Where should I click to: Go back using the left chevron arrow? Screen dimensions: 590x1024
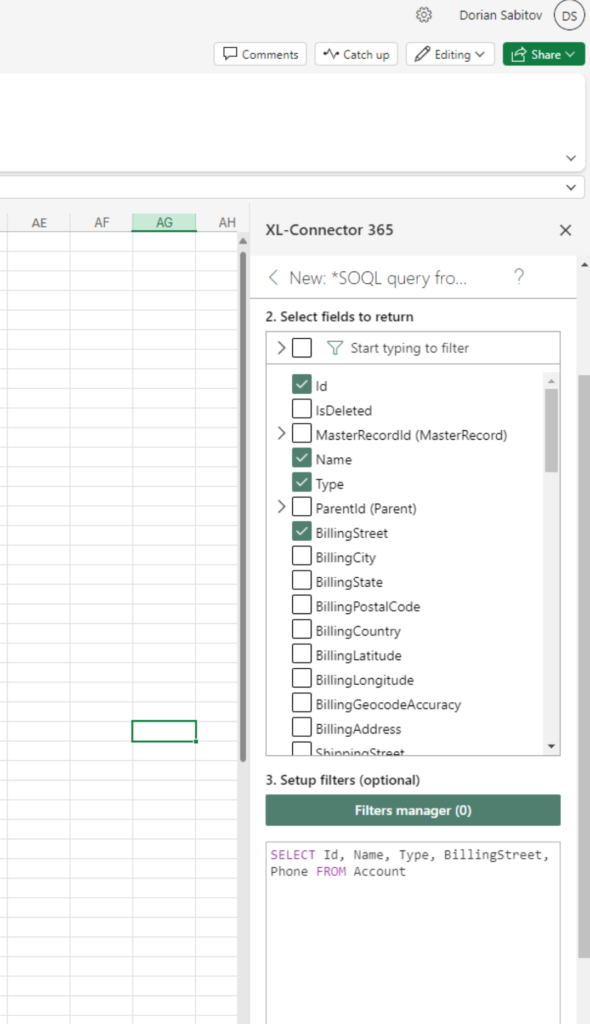[x=273, y=278]
